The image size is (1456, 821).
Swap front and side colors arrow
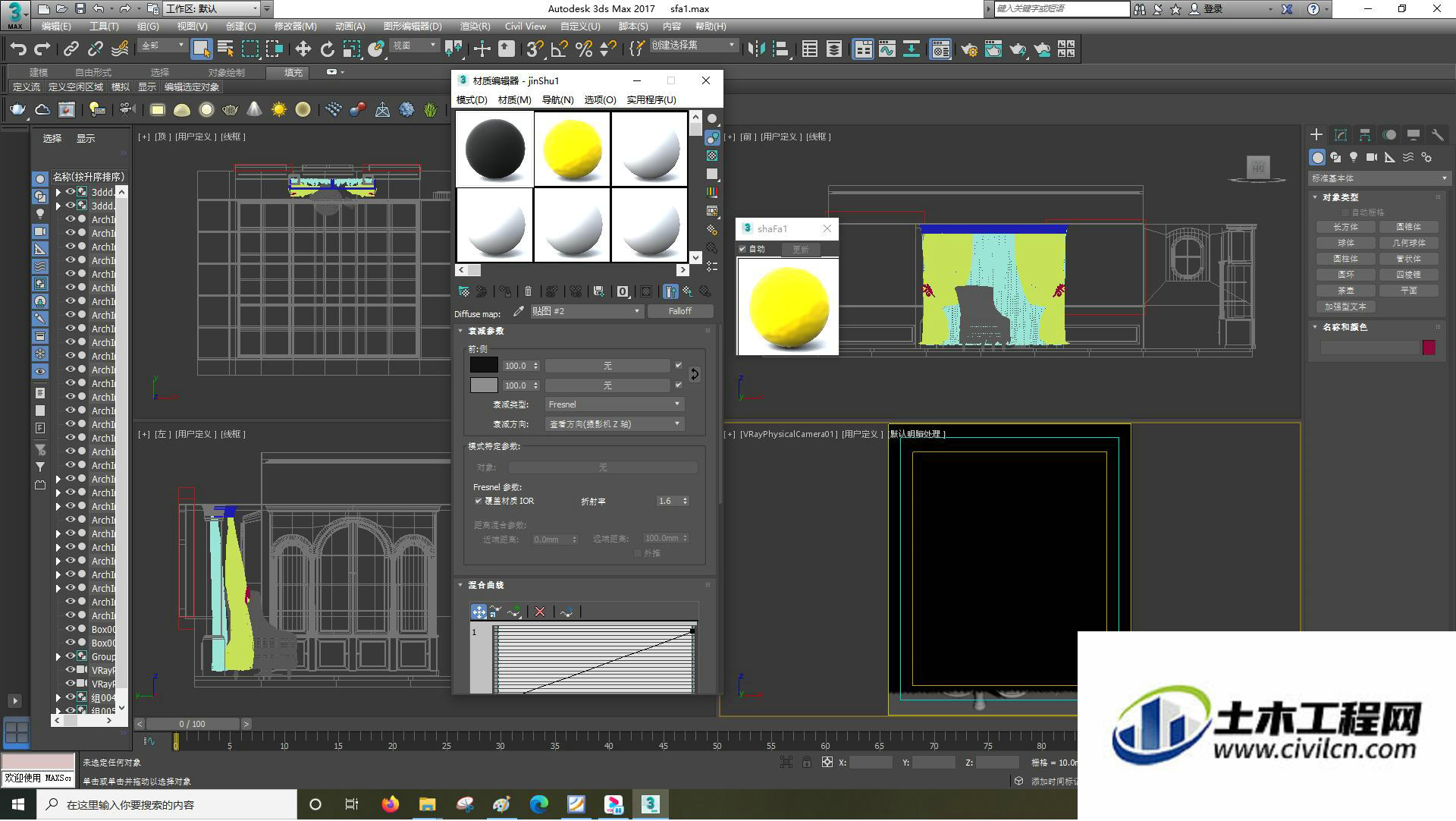pos(695,374)
